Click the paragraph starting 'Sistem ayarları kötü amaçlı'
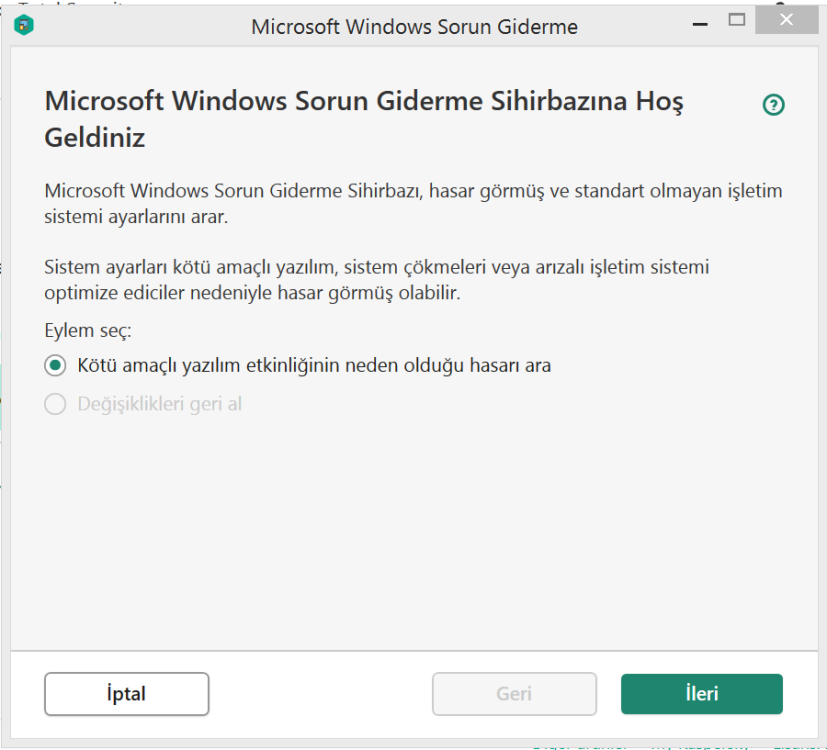The width and height of the screenshot is (827, 750). (x=377, y=280)
